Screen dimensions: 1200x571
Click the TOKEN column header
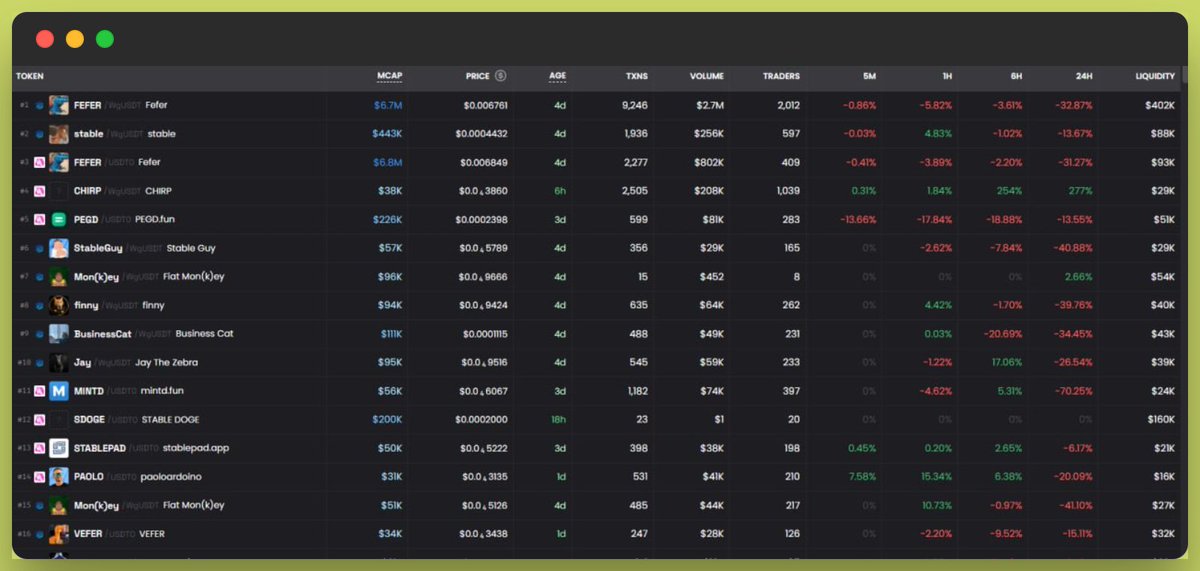pyautogui.click(x=30, y=76)
